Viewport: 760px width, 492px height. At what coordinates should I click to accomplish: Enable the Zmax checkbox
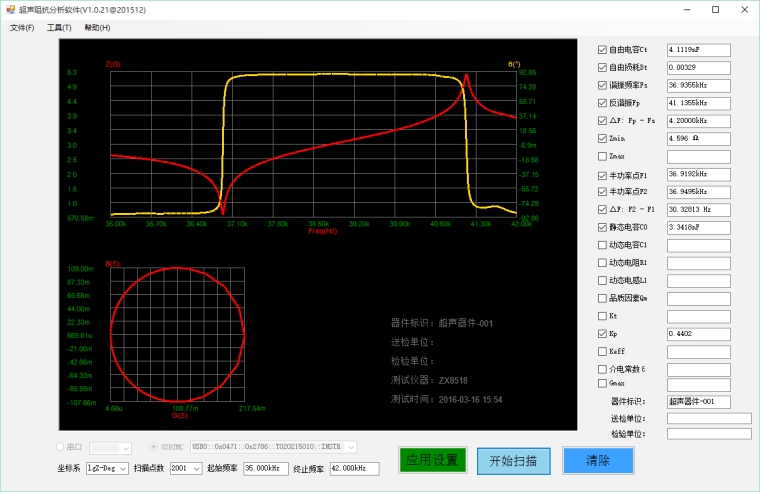pyautogui.click(x=602, y=157)
